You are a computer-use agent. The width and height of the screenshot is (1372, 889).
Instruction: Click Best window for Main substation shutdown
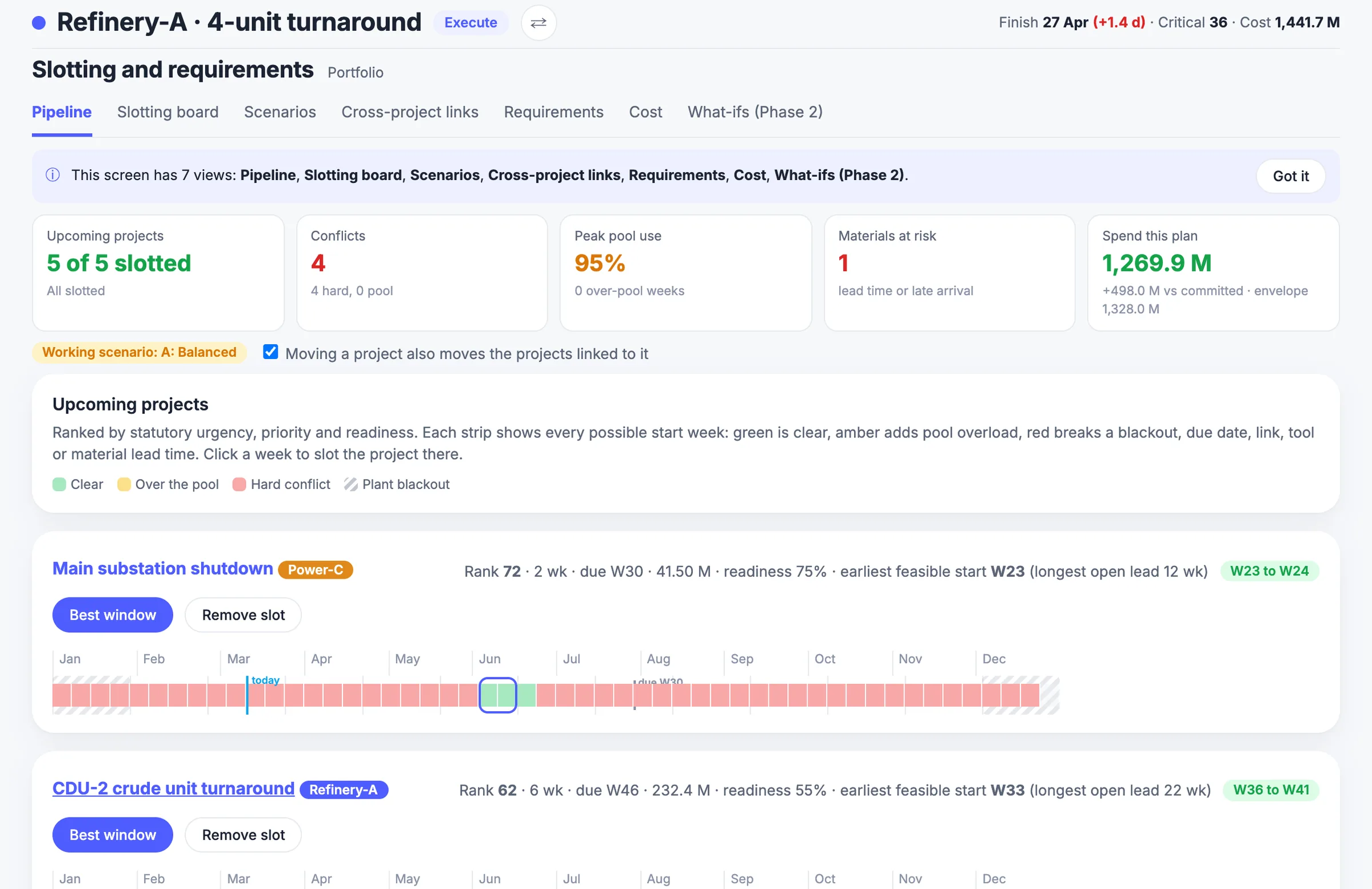click(113, 615)
